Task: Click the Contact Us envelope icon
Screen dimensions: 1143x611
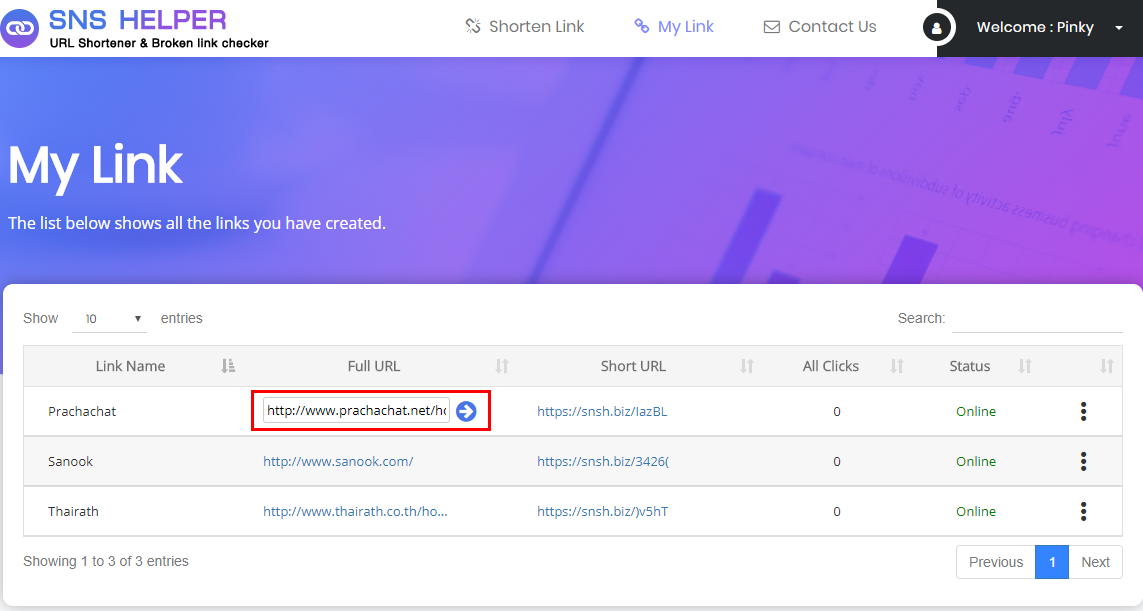Action: [771, 27]
